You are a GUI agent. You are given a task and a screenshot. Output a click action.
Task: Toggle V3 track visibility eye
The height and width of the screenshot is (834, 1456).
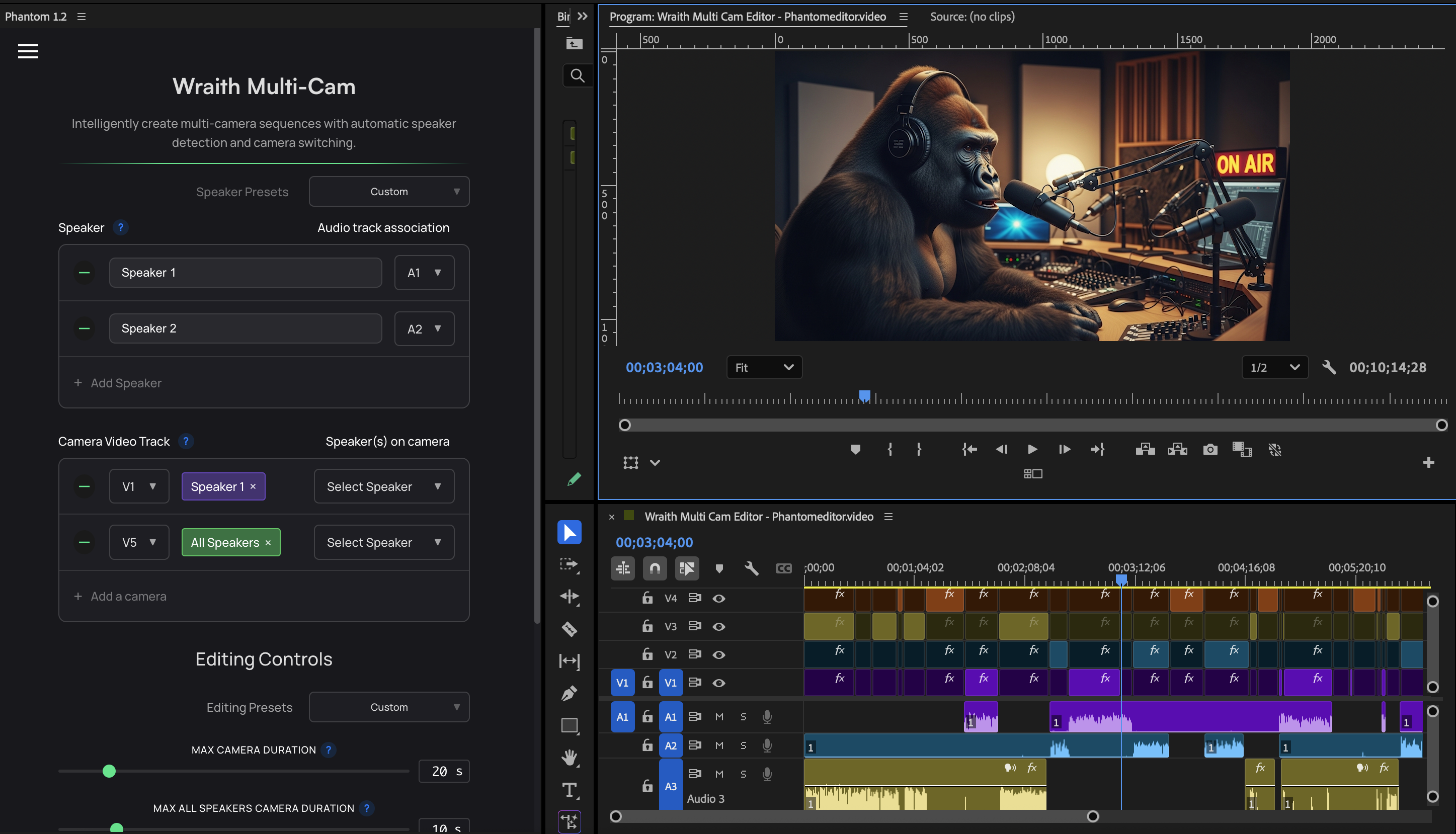(x=719, y=627)
